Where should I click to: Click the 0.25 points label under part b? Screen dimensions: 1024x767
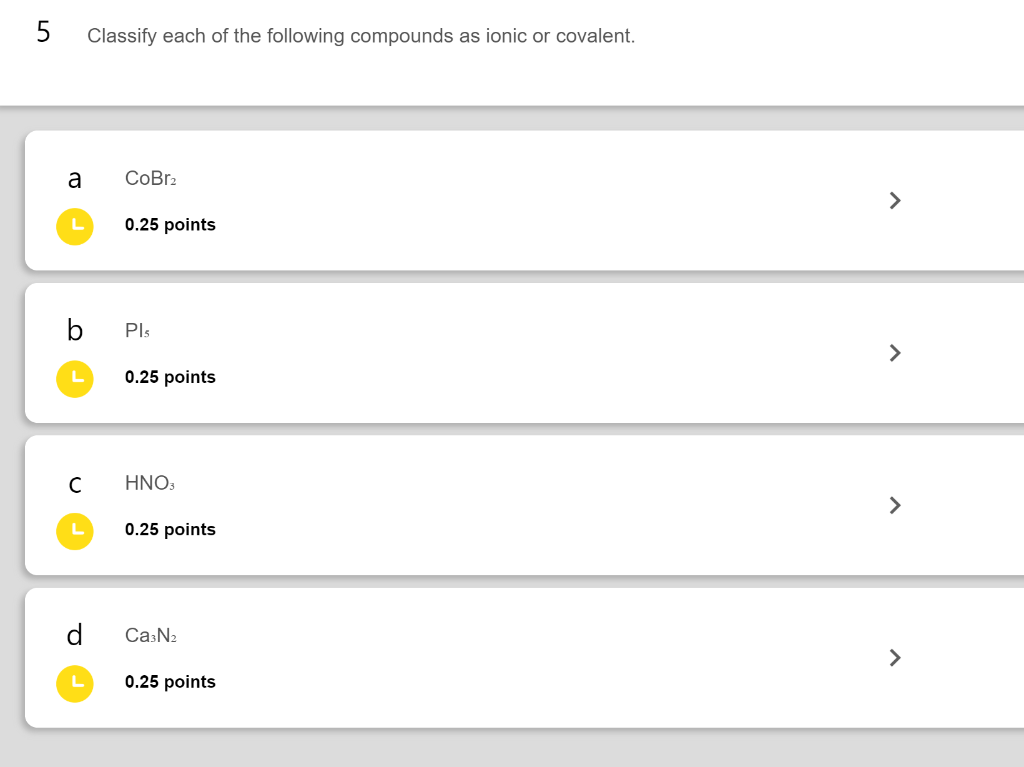(170, 377)
